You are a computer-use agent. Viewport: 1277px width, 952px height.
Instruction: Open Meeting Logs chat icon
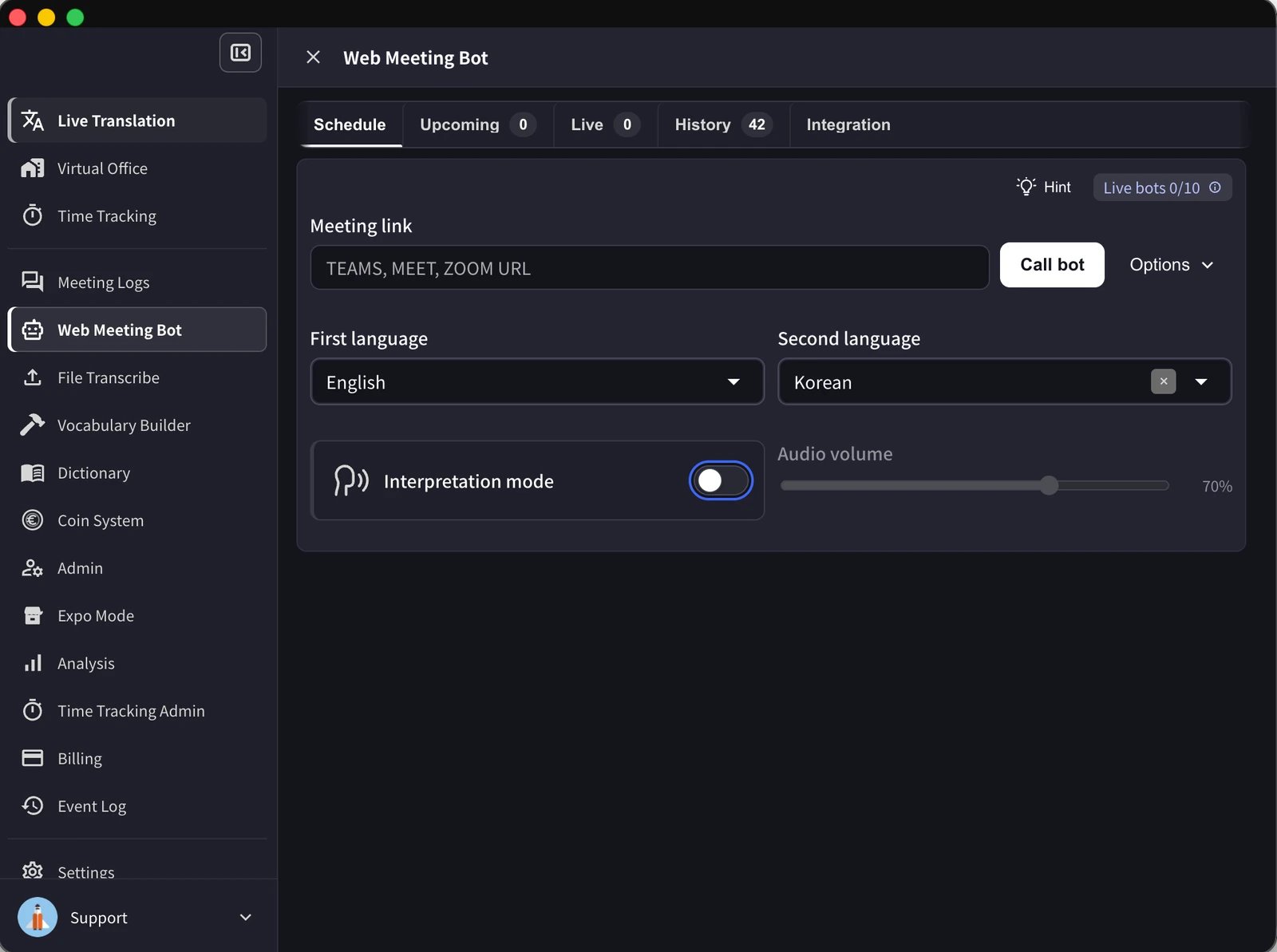33,282
